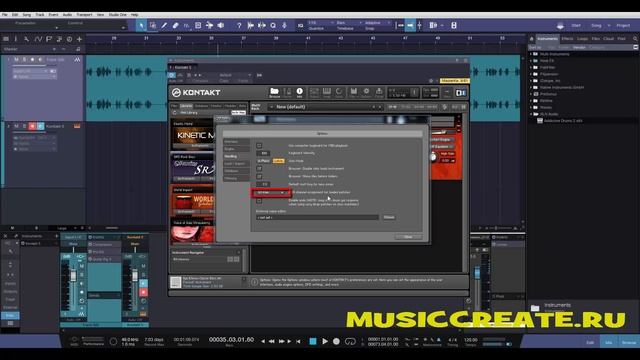Open the Snap Adaptive dropdown

coord(378,22)
